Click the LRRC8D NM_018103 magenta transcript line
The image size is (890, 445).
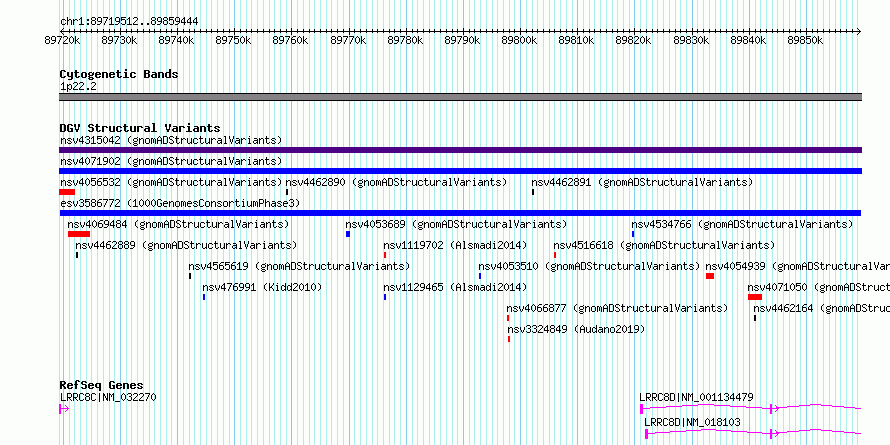pos(754,433)
